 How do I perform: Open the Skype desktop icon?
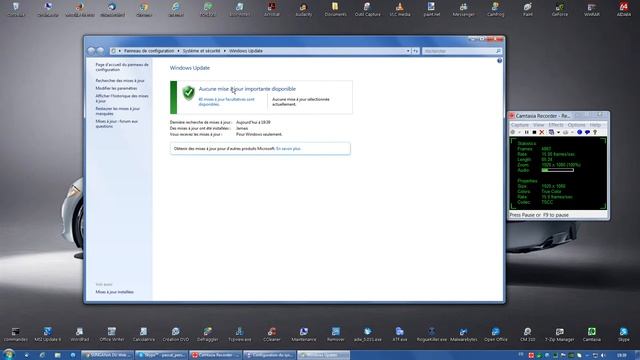pyautogui.click(x=623, y=334)
